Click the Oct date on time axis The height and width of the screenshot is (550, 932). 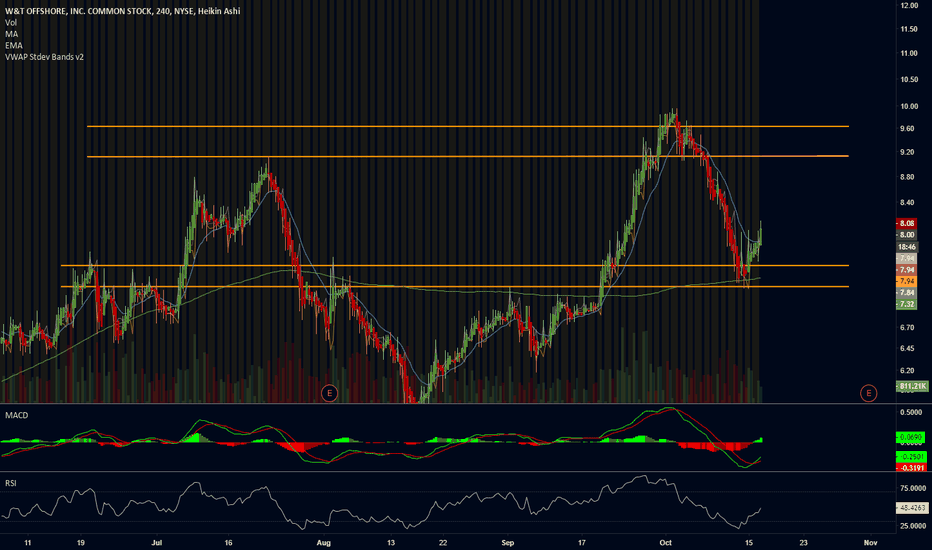click(x=666, y=543)
